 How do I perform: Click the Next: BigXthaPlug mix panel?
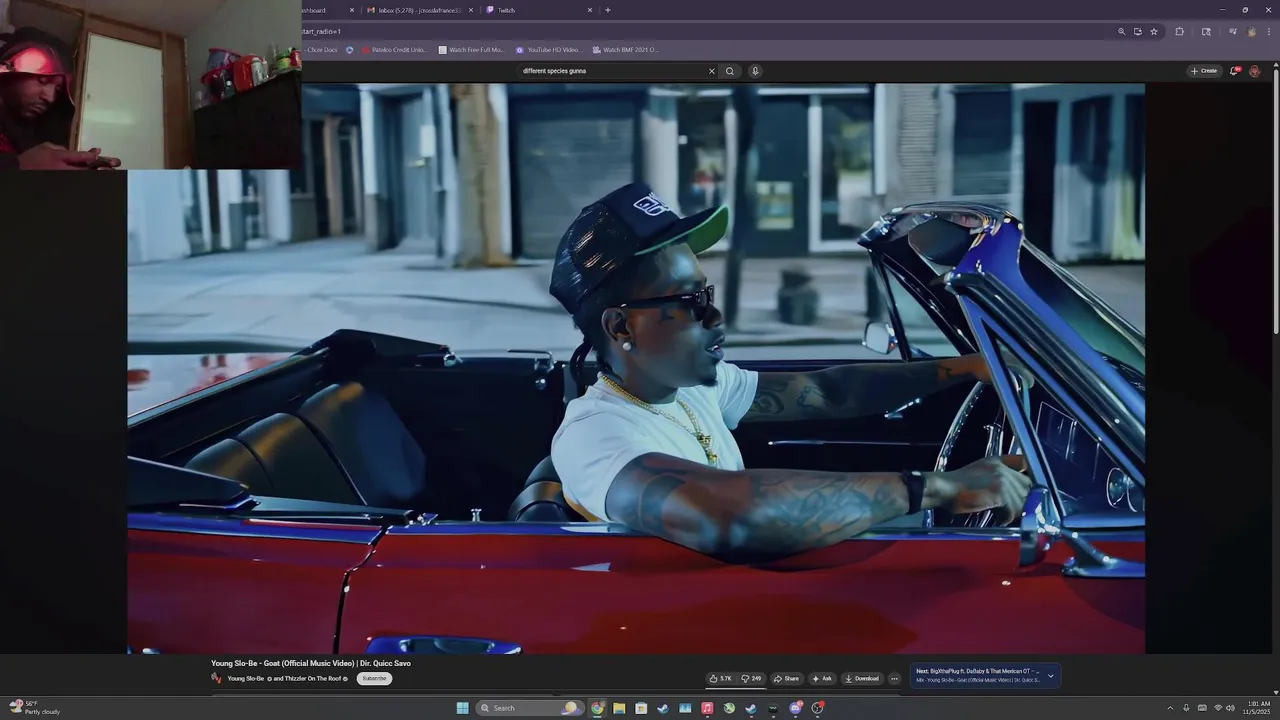(985, 676)
